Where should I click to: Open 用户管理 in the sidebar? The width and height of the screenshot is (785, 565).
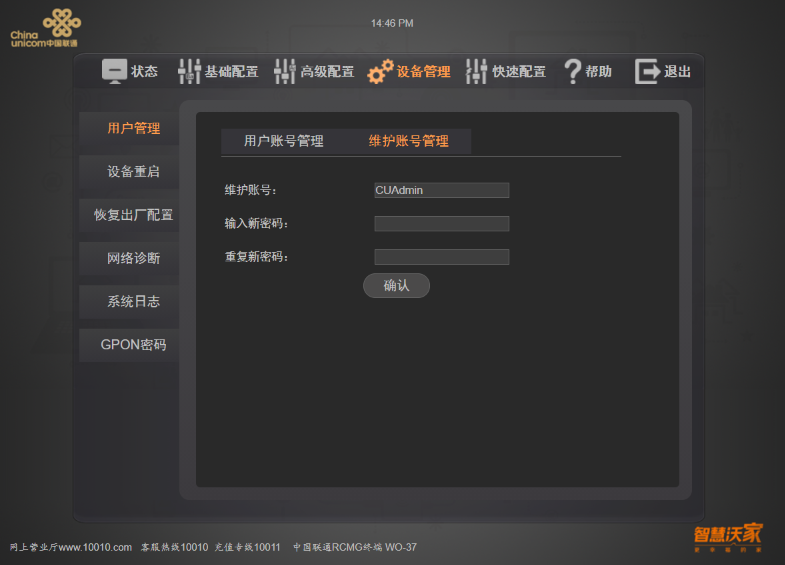pyautogui.click(x=129, y=128)
